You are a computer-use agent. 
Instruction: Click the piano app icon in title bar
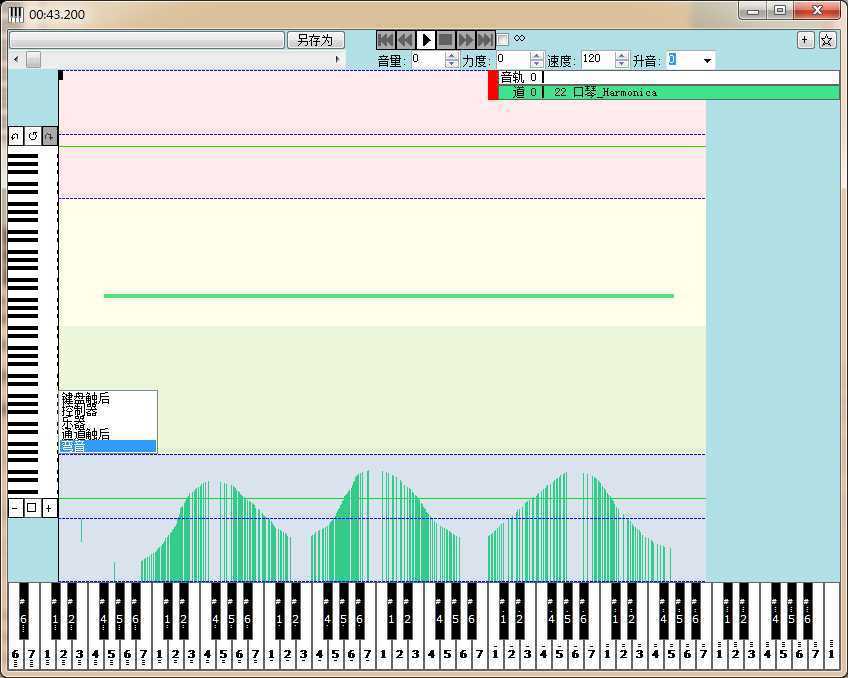click(x=16, y=14)
